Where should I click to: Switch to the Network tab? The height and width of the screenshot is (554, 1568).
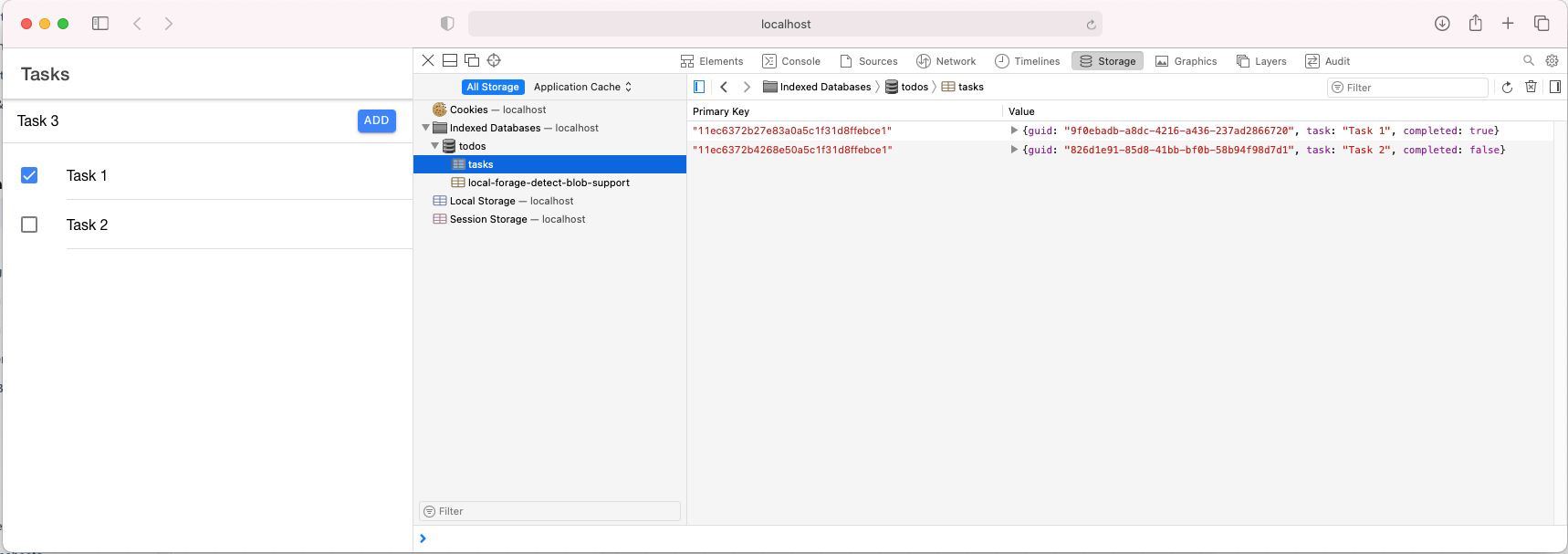(x=946, y=61)
